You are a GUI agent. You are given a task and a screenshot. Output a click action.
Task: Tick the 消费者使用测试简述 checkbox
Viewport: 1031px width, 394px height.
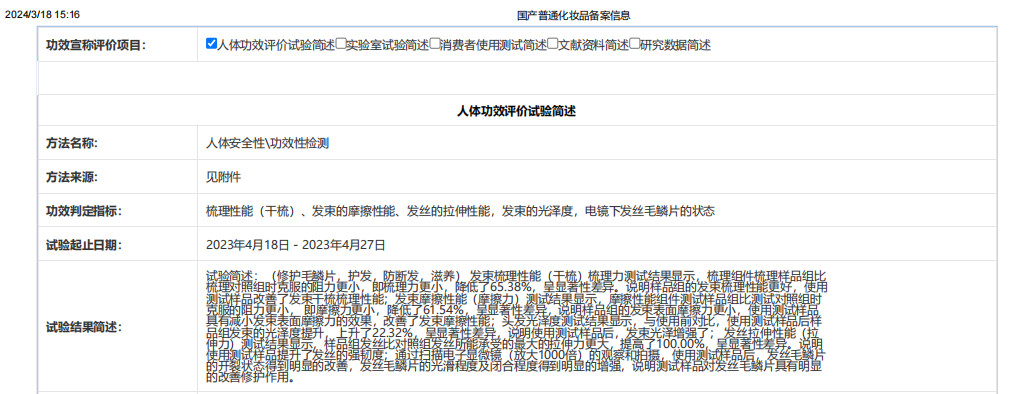pyautogui.click(x=435, y=43)
